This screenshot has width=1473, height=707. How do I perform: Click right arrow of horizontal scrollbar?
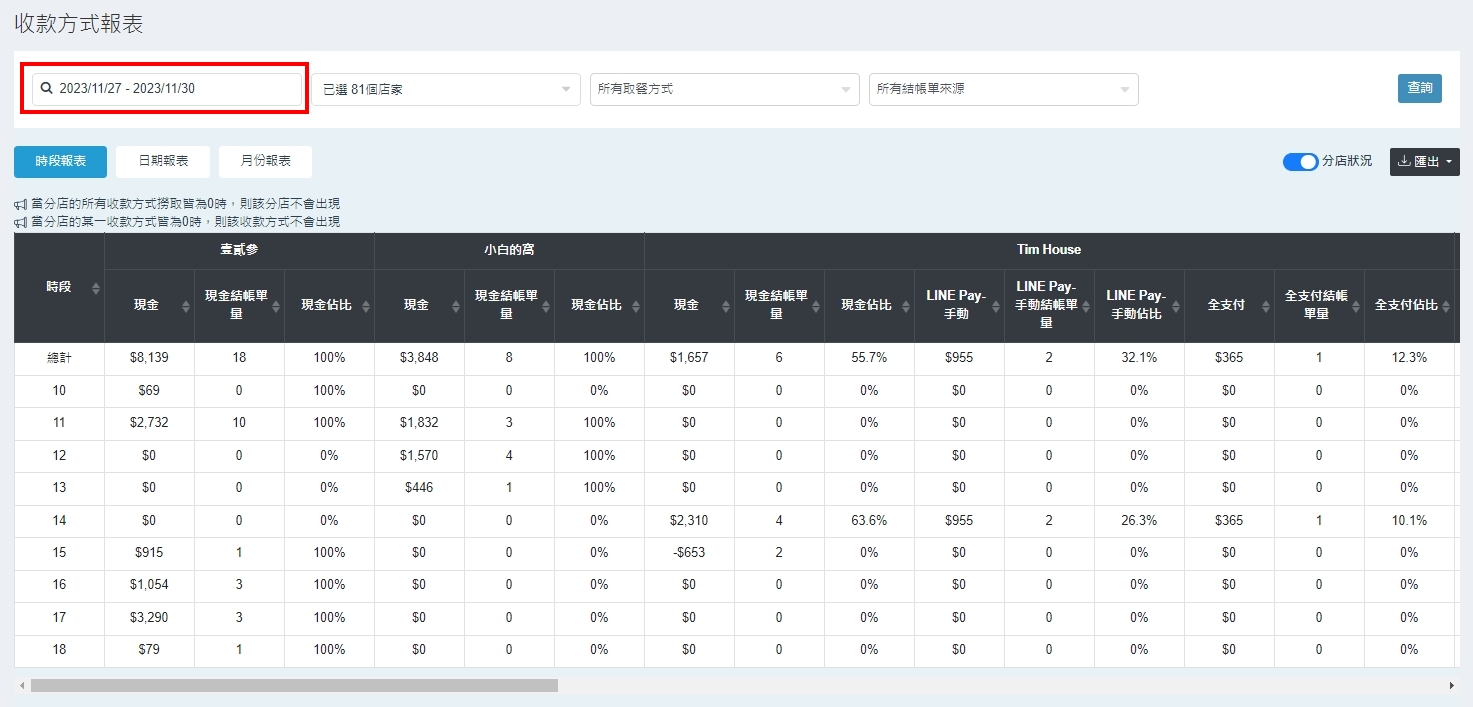(1451, 686)
